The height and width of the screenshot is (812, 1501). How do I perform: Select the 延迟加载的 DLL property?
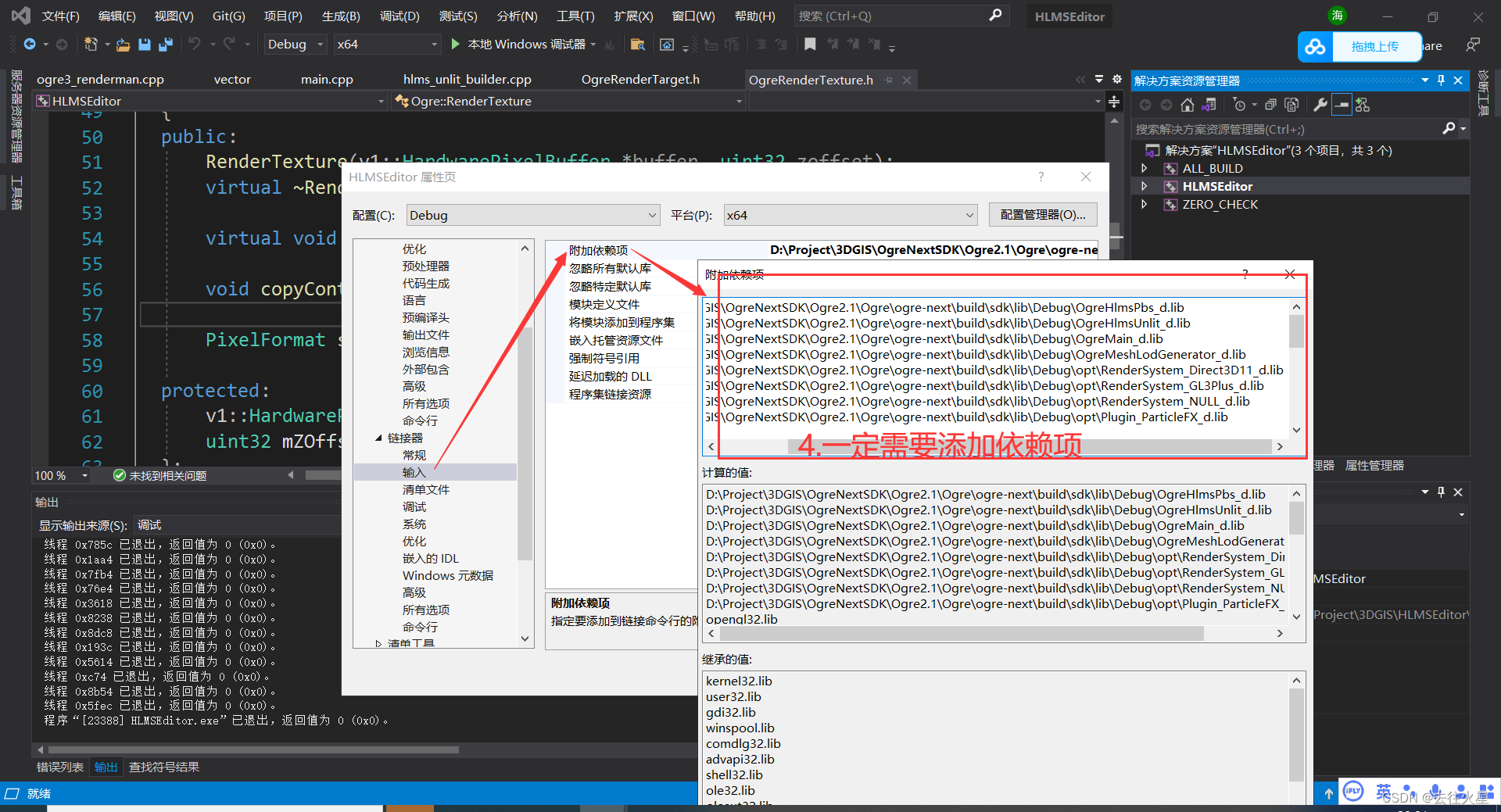pyautogui.click(x=610, y=376)
